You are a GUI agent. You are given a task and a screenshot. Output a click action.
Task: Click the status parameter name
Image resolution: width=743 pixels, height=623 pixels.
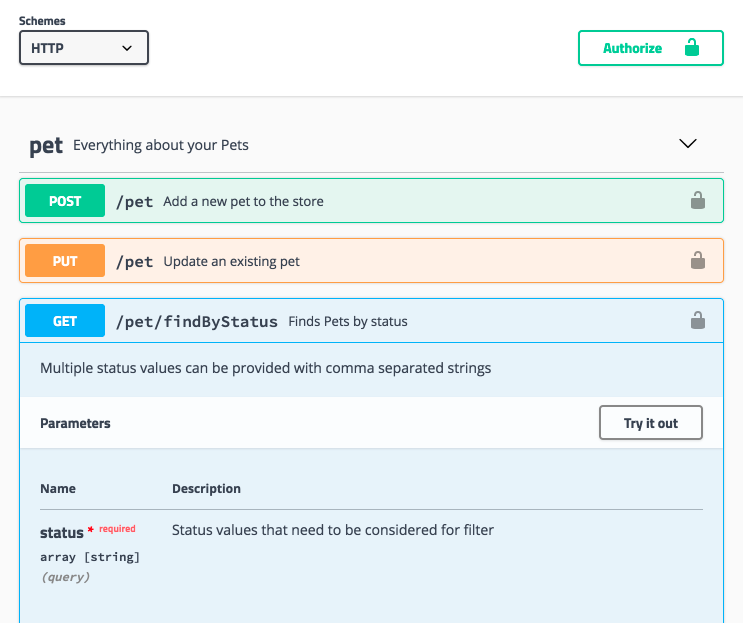point(62,533)
